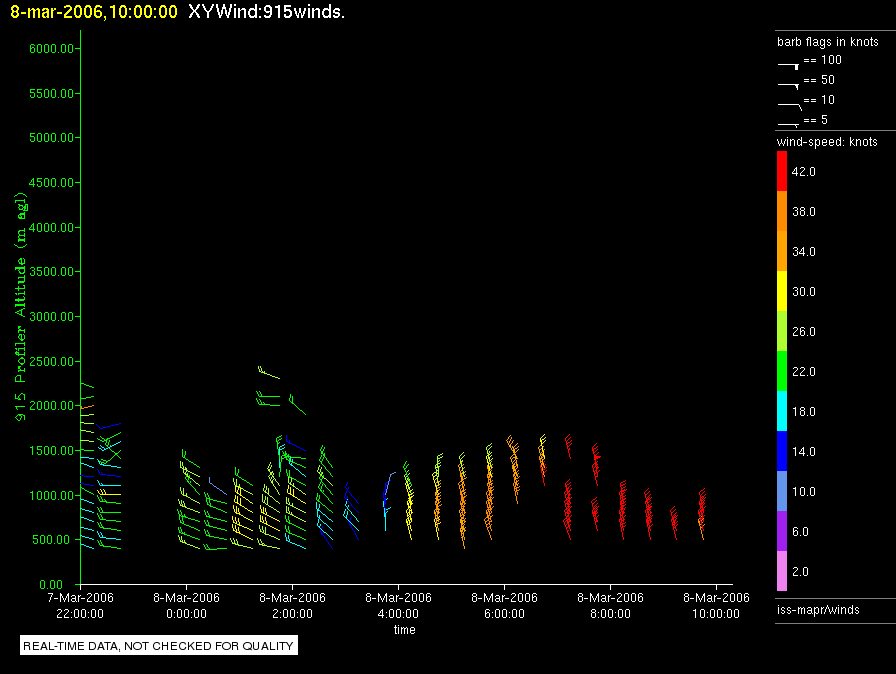Viewport: 896px width, 674px height.
Task: Pick the yellow segment of the wind-speed color bar
Action: tap(782, 291)
